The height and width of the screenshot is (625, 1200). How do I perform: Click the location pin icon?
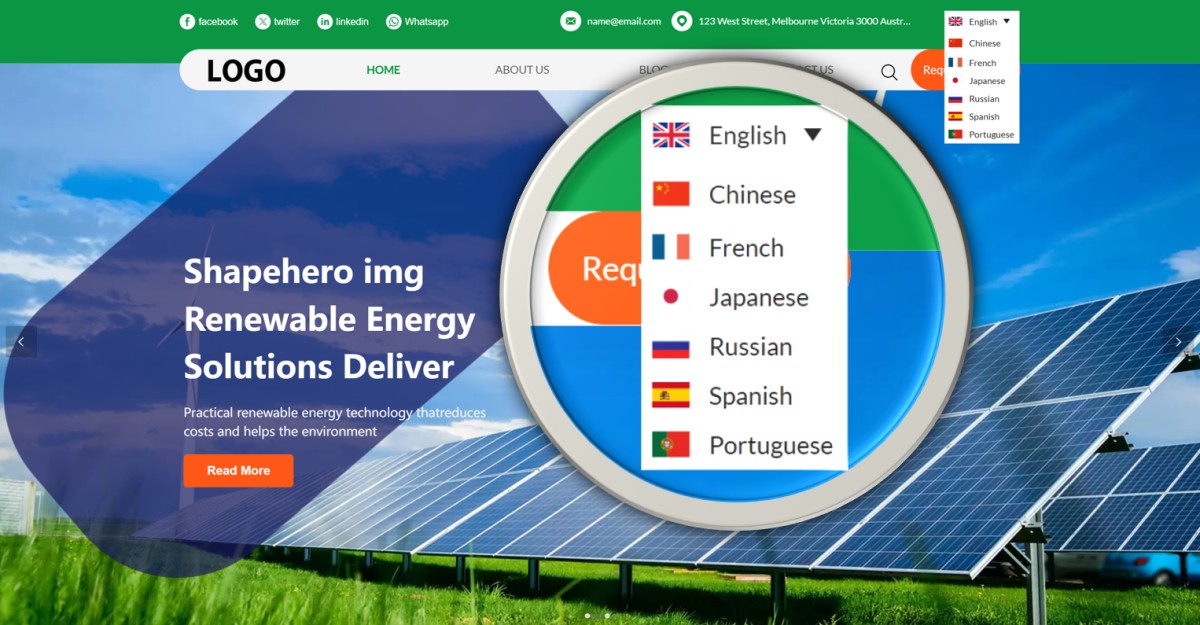click(x=682, y=21)
